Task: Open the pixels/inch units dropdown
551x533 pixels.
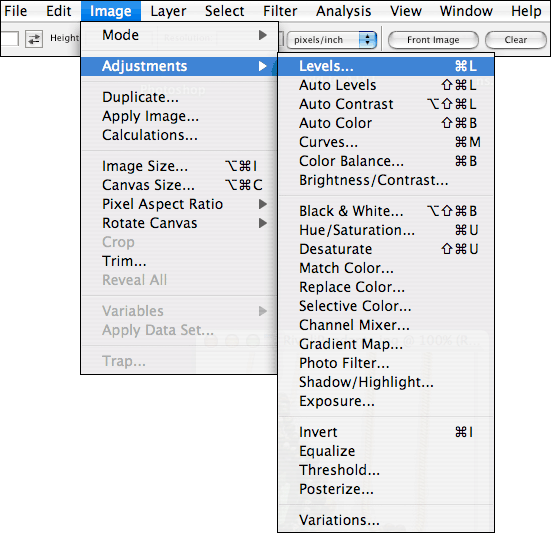Action: point(332,40)
